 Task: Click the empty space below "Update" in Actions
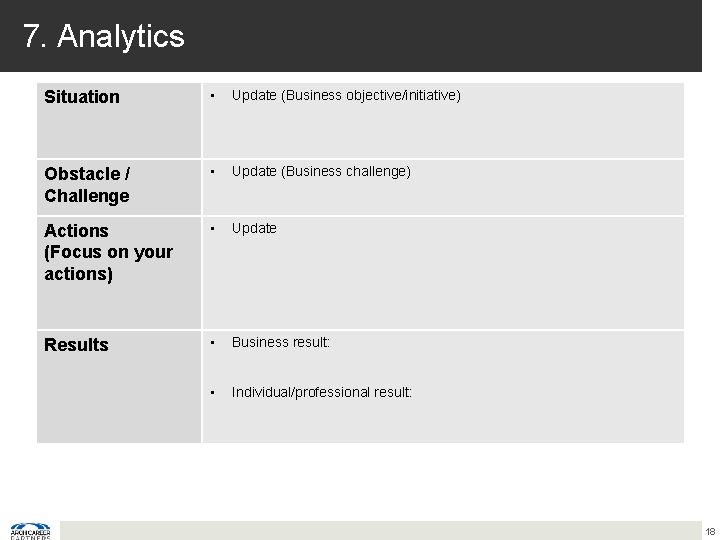pos(440,285)
